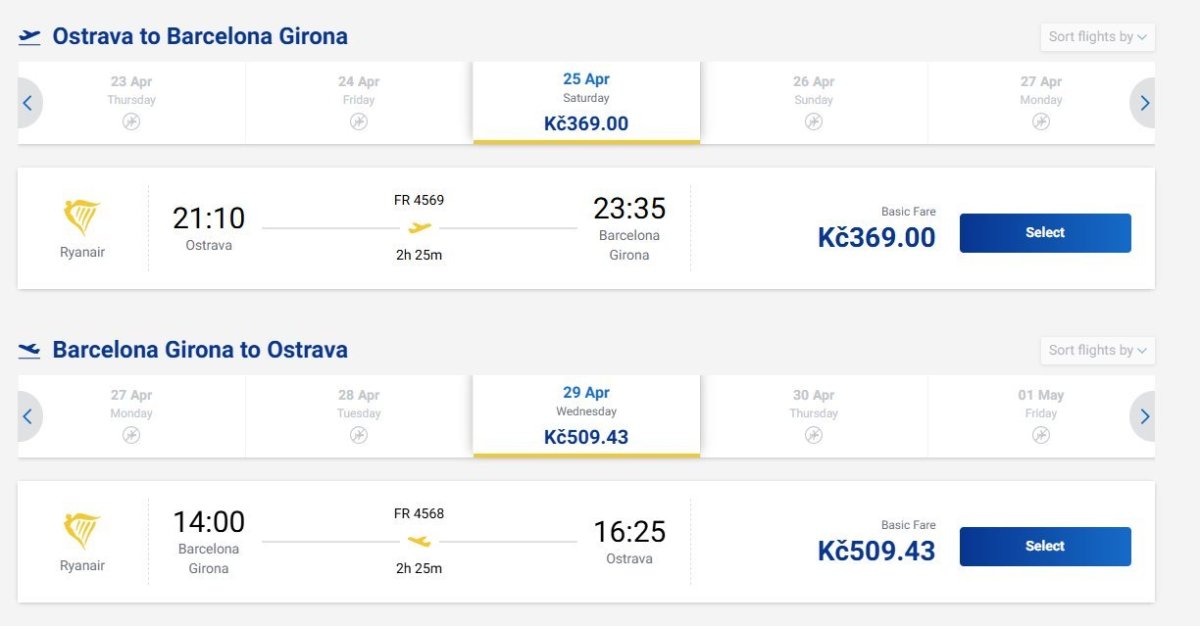Click the outbound previous dates left arrow

click(27, 103)
